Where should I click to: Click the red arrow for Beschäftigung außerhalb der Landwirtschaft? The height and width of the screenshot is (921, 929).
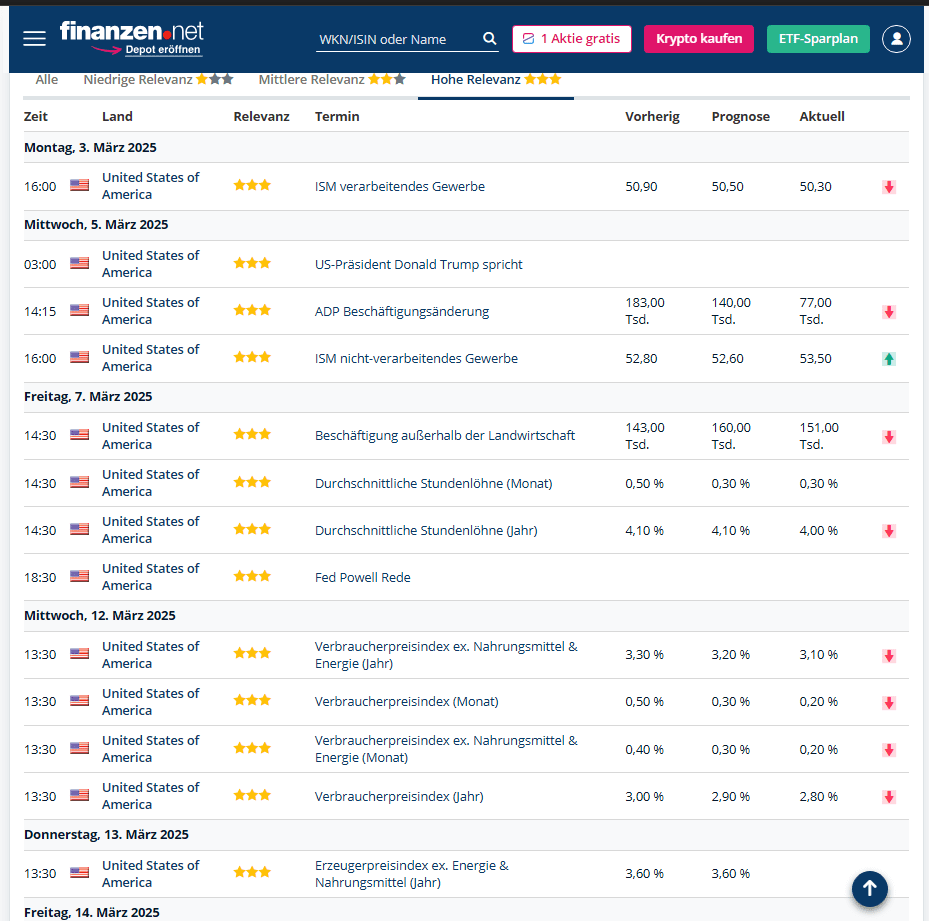(889, 437)
